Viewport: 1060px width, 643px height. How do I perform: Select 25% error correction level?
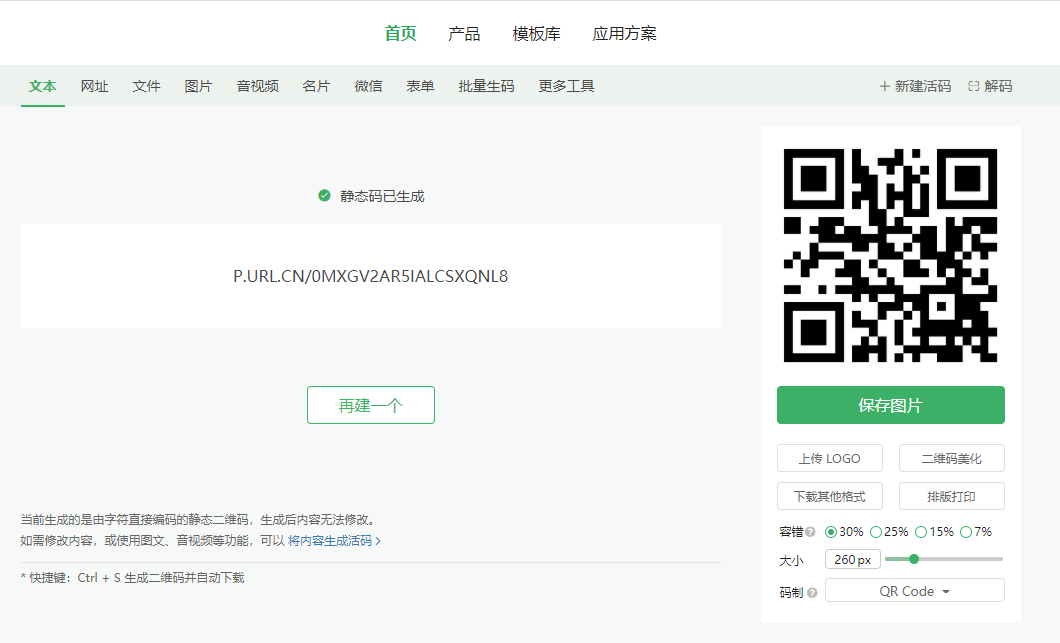click(876, 532)
